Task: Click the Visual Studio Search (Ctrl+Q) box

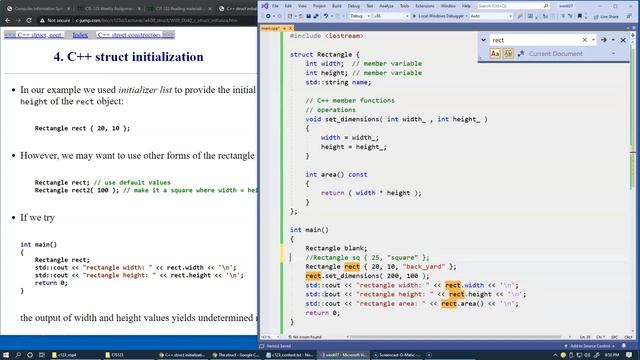Action: (513, 6)
